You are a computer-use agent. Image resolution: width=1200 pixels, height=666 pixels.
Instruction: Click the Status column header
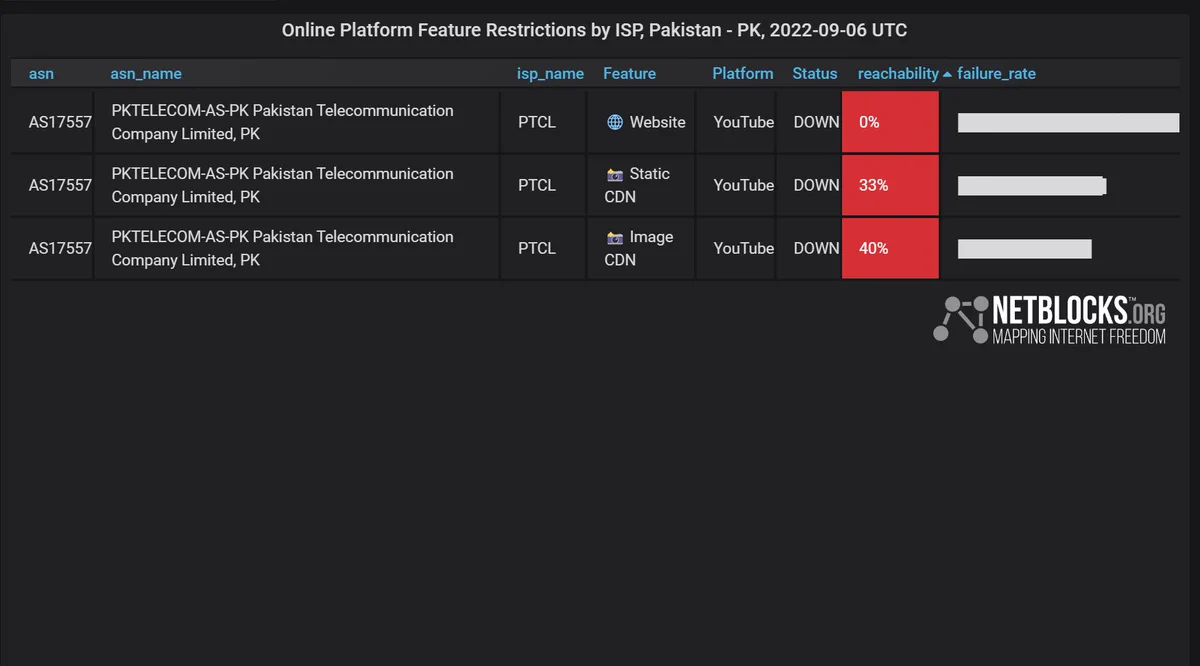click(815, 73)
